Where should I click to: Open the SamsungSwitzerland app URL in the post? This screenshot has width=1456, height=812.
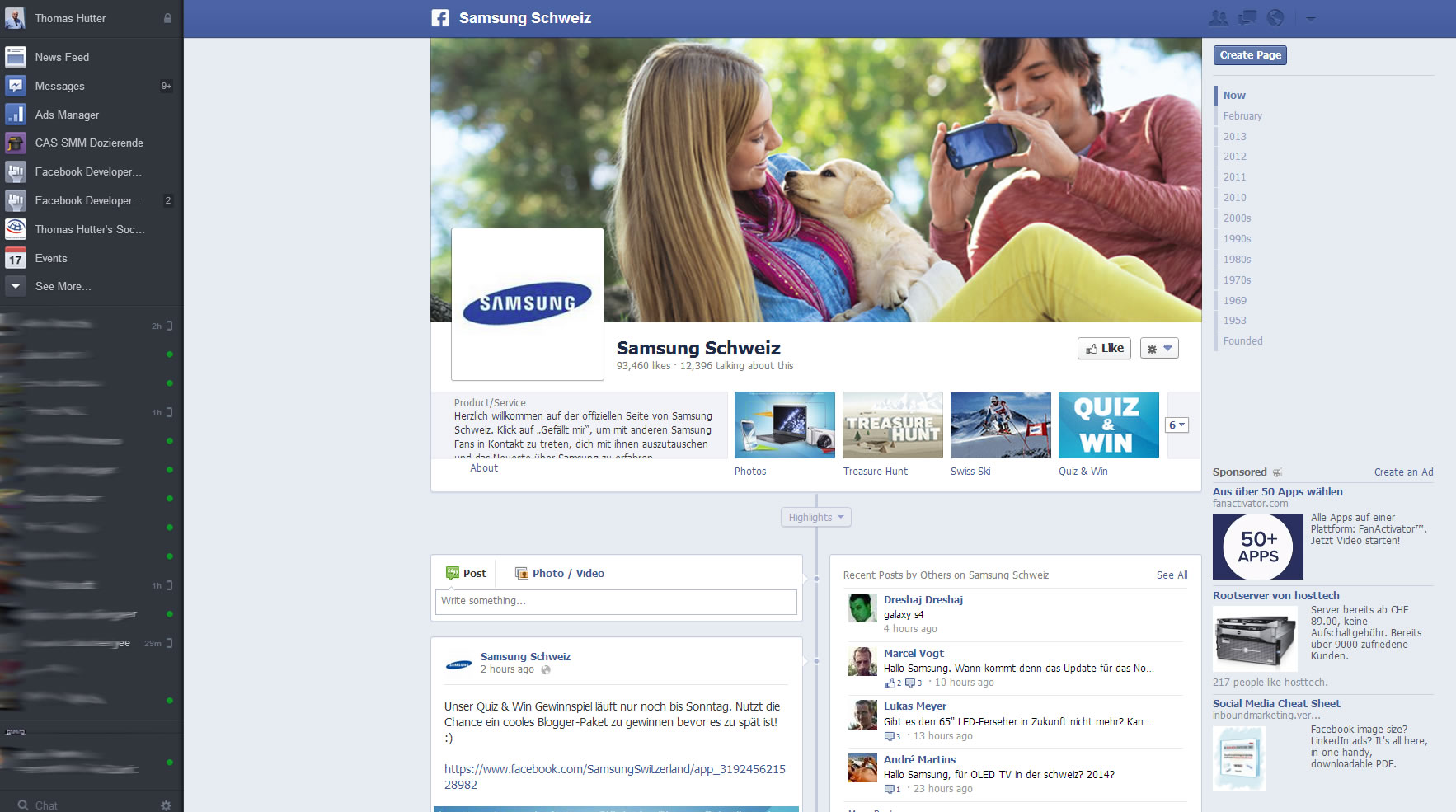[615, 777]
